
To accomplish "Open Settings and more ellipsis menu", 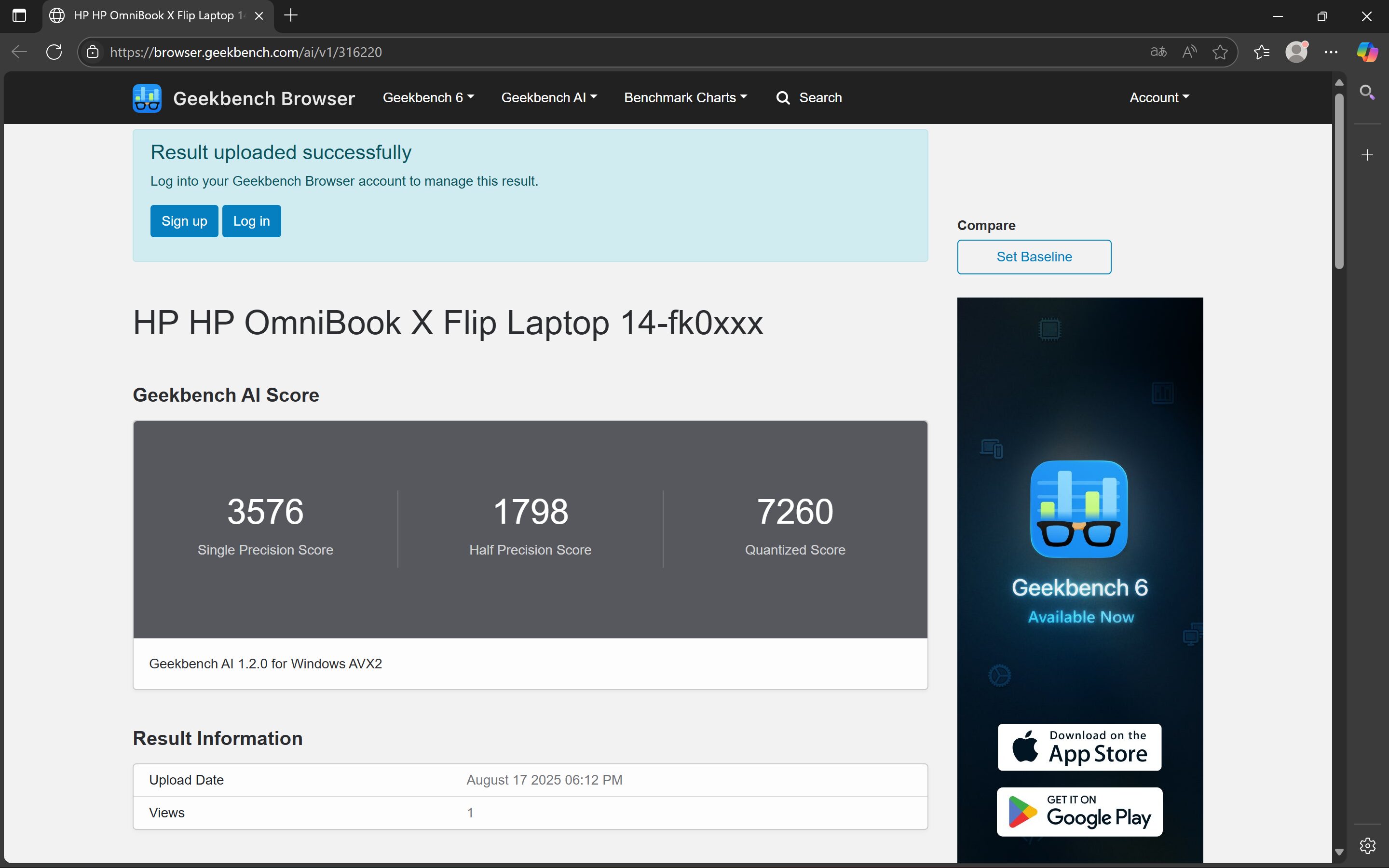I will 1331,52.
